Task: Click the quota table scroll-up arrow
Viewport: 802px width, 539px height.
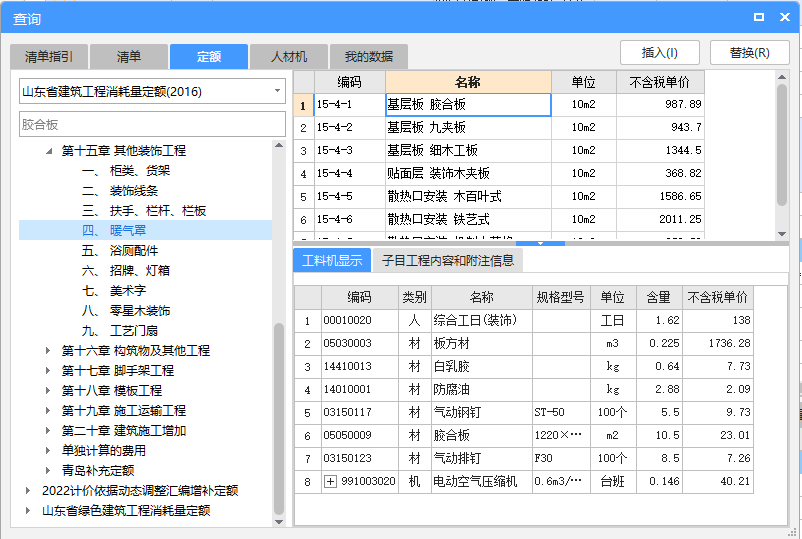Action: (x=782, y=77)
